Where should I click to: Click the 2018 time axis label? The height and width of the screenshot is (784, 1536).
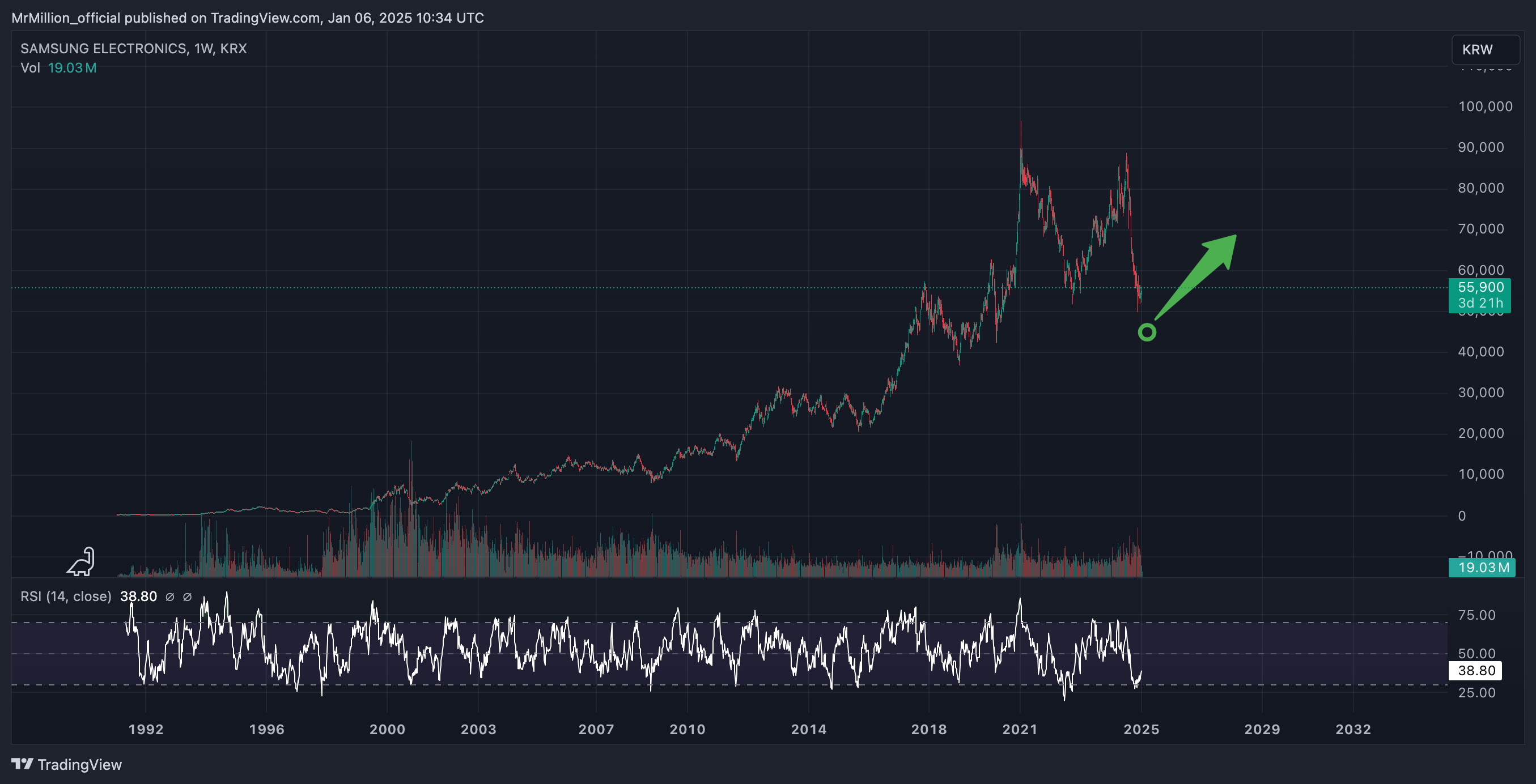pos(929,730)
